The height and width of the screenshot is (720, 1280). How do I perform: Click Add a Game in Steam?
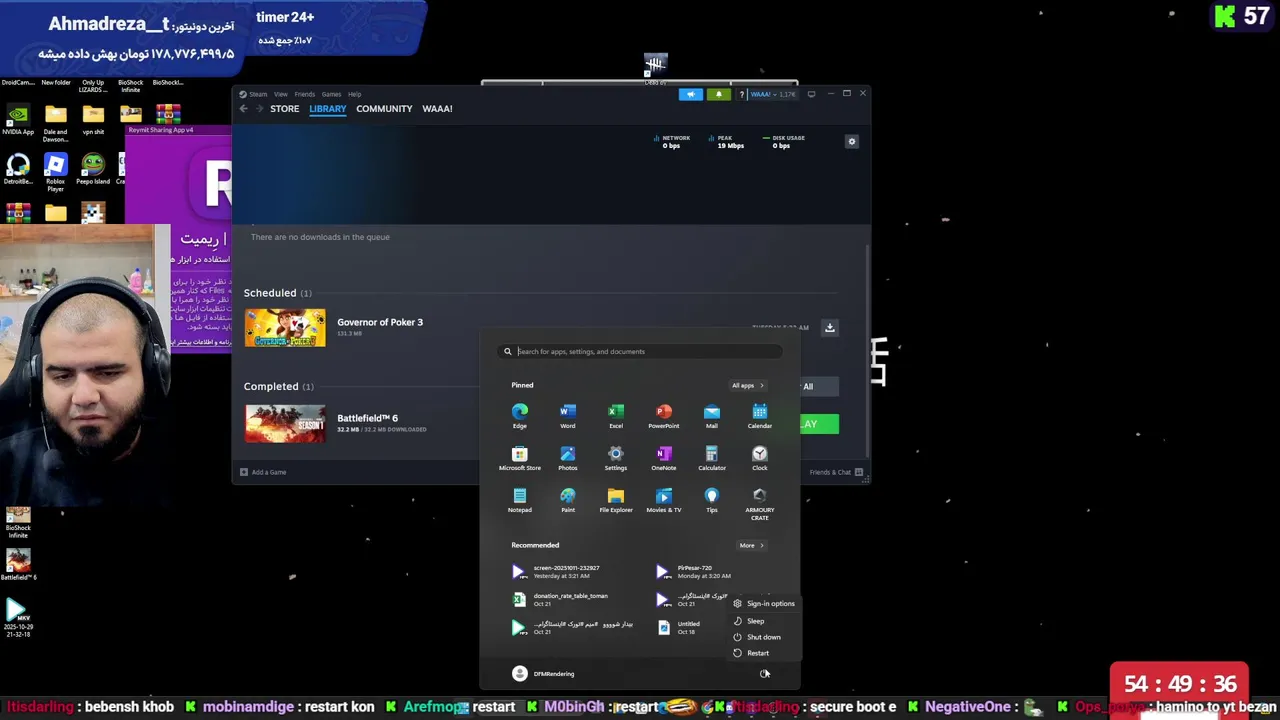(263, 472)
